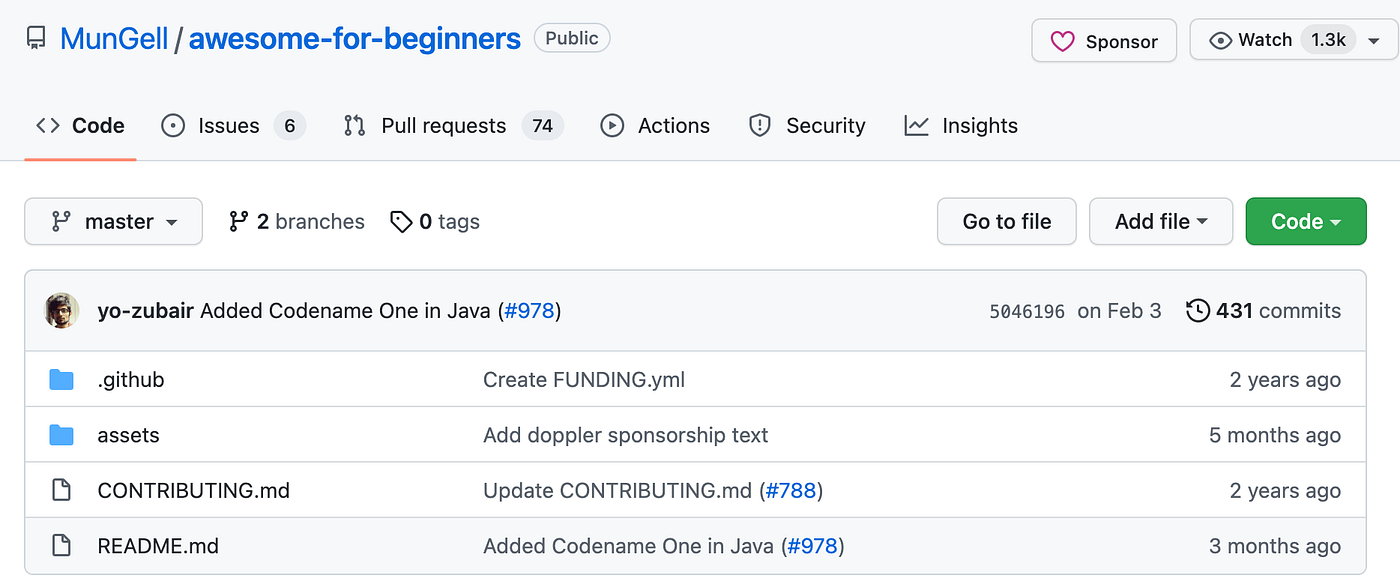Click the Security shield icon

[760, 125]
